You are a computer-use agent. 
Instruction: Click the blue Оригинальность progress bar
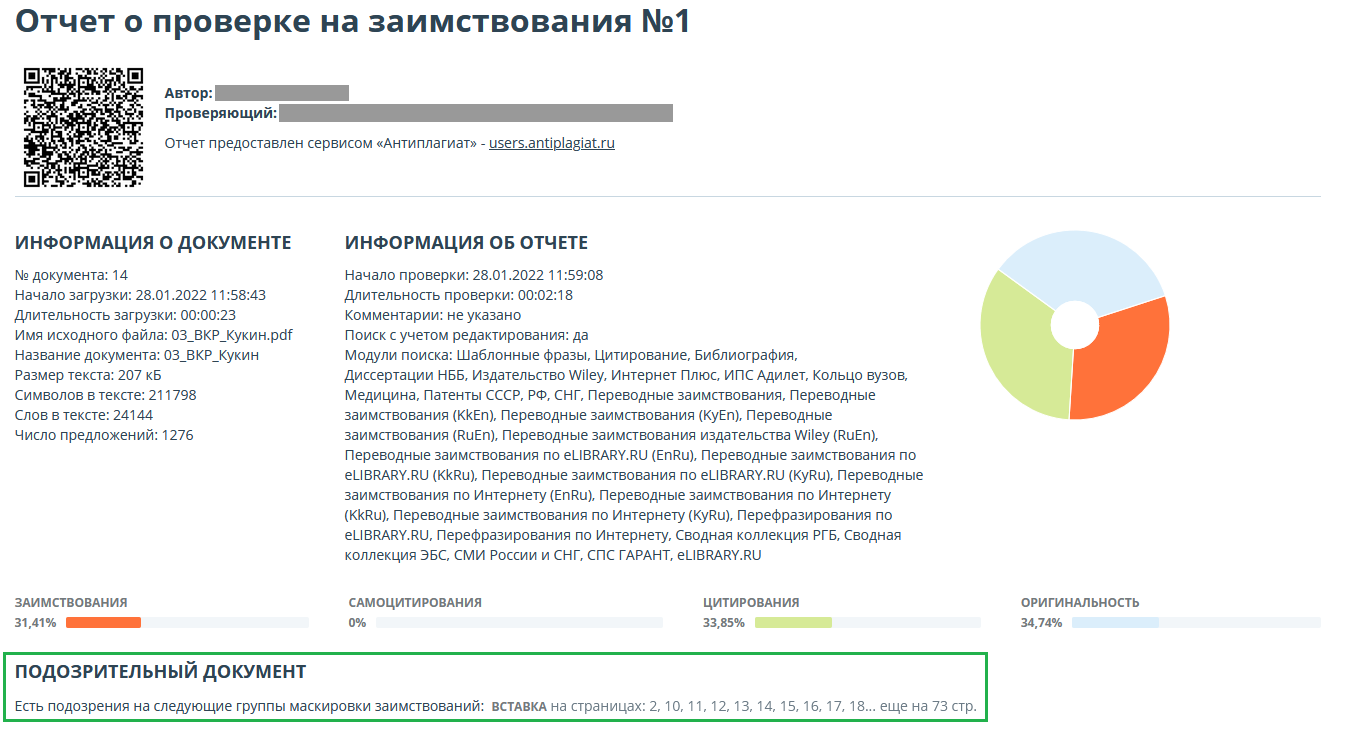coord(1115,622)
